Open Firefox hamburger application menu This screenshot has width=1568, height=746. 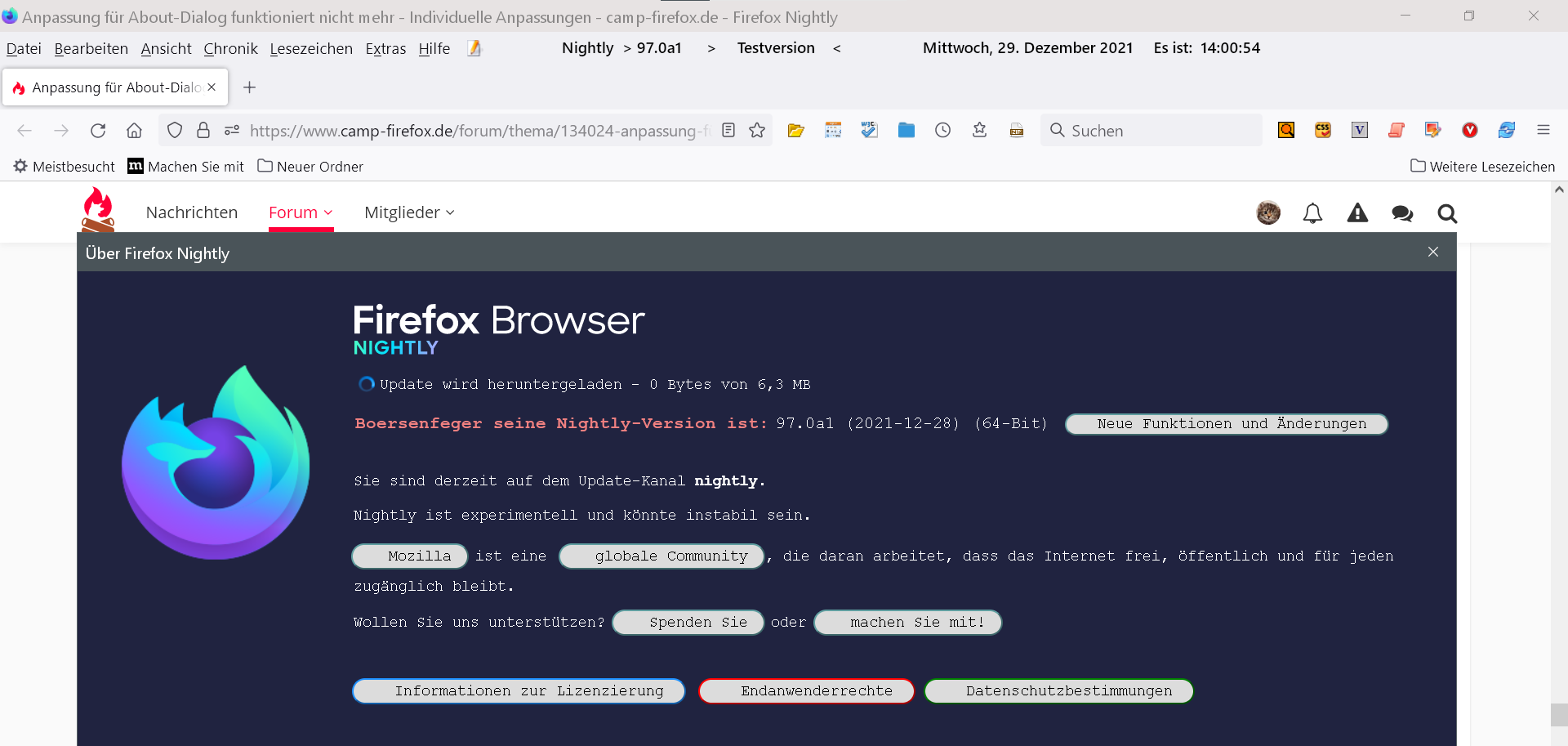tap(1543, 130)
